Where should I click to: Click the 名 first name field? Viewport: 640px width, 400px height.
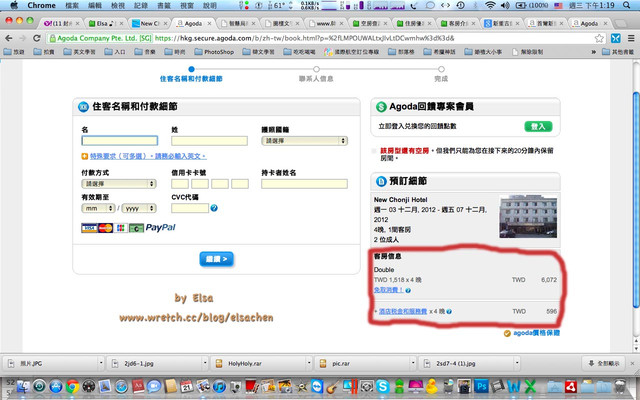(x=120, y=141)
